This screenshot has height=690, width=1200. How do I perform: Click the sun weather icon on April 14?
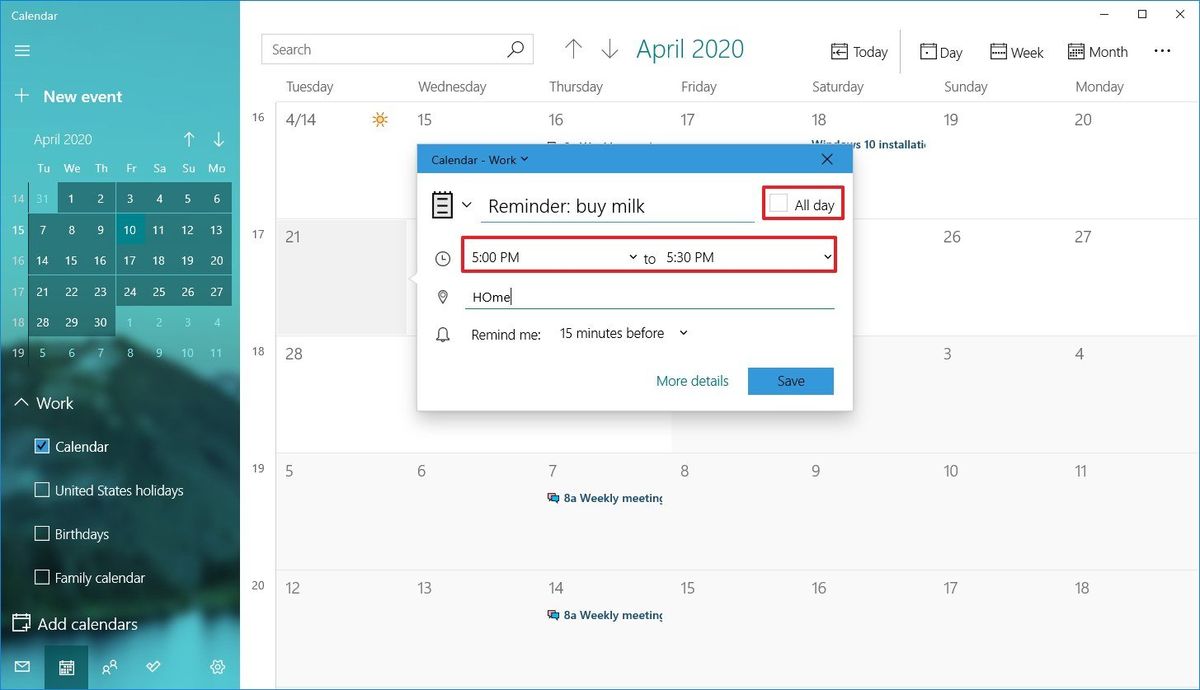379,118
